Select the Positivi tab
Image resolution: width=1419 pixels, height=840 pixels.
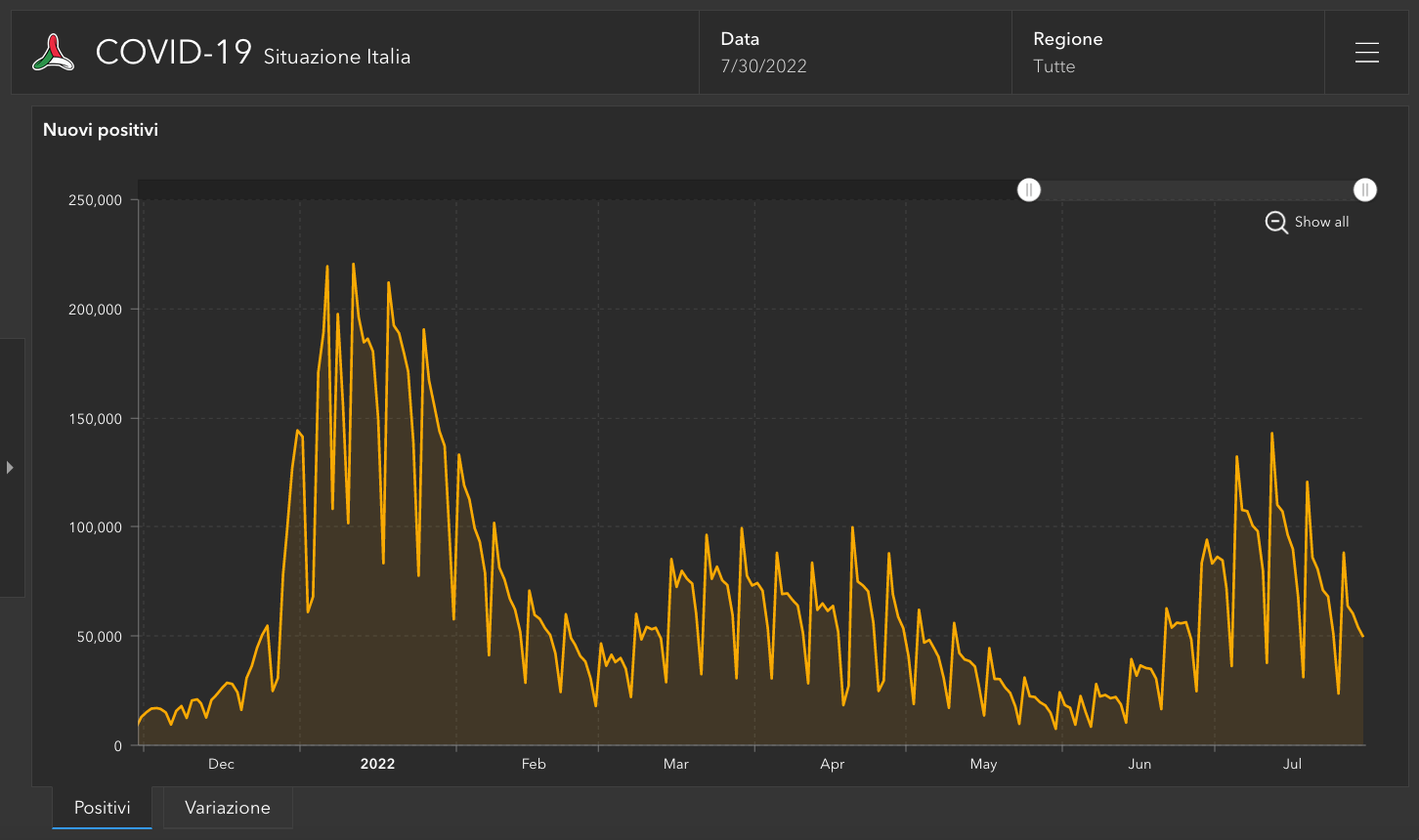102,808
